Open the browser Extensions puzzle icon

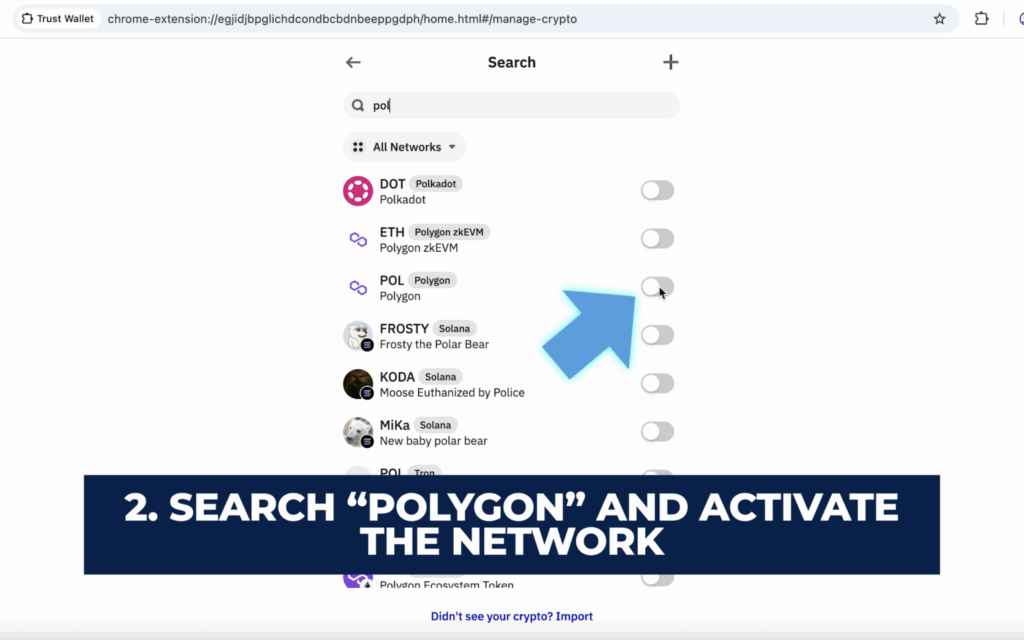(981, 19)
